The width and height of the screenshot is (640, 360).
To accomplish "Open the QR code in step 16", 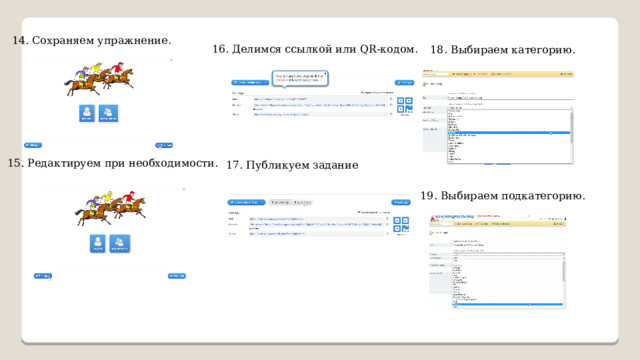I will tap(405, 105).
